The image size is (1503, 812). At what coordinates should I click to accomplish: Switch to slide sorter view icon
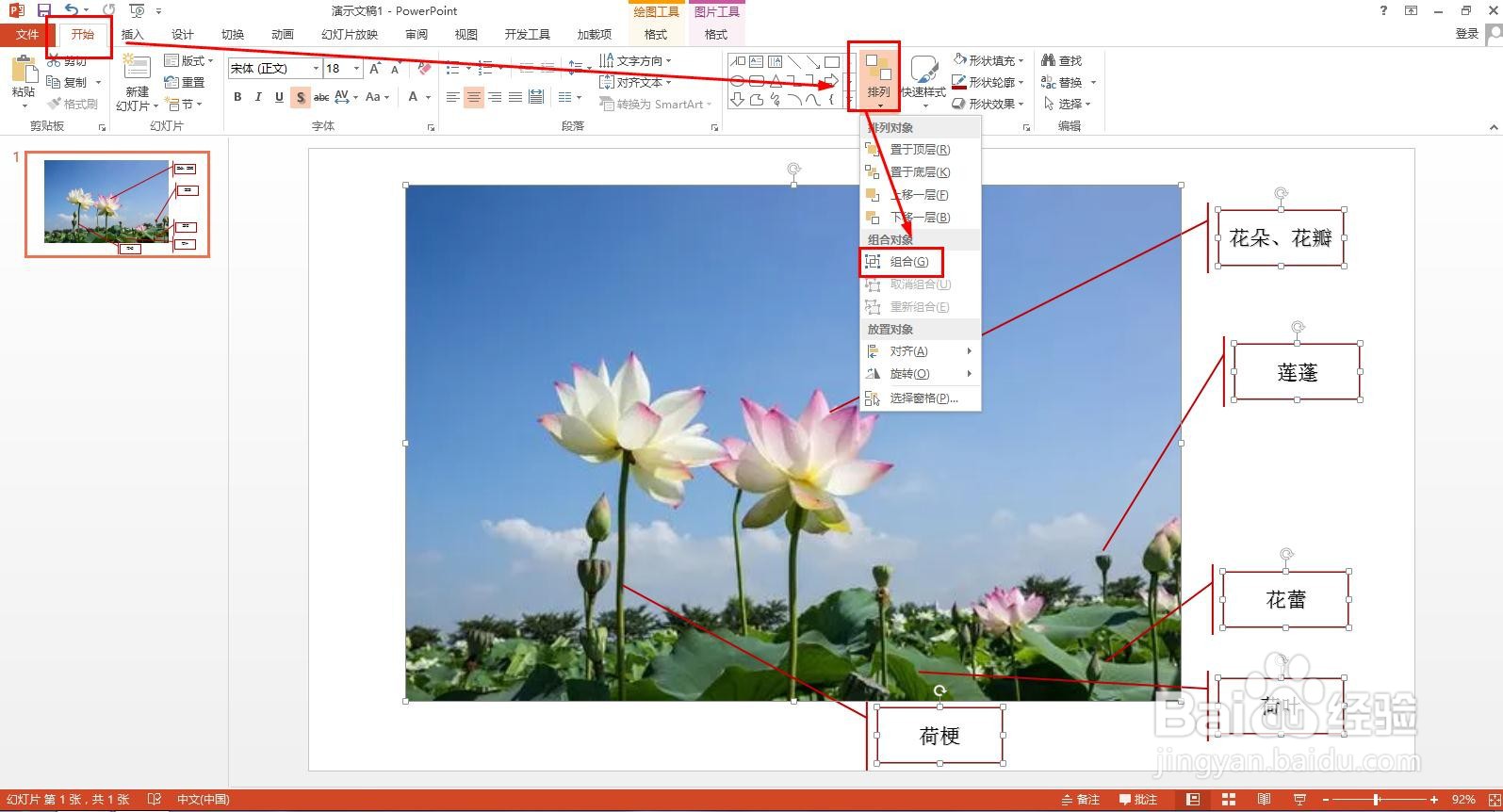(1229, 800)
